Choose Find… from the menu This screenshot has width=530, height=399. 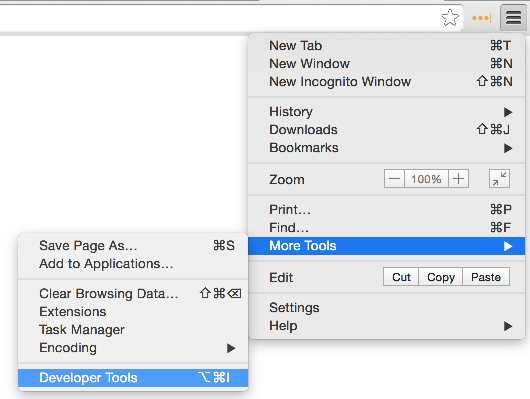386,228
